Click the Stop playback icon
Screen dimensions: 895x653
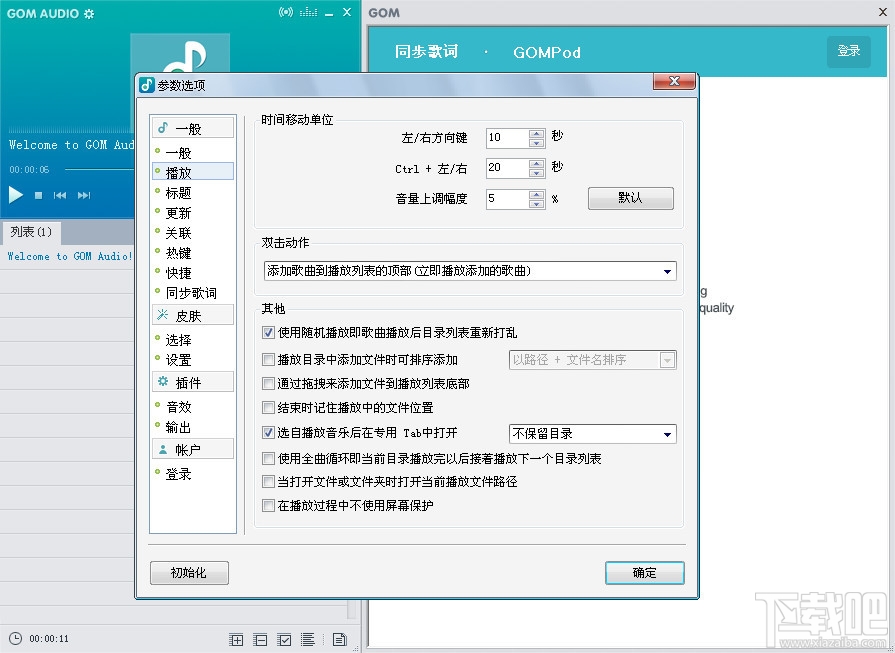click(37, 196)
